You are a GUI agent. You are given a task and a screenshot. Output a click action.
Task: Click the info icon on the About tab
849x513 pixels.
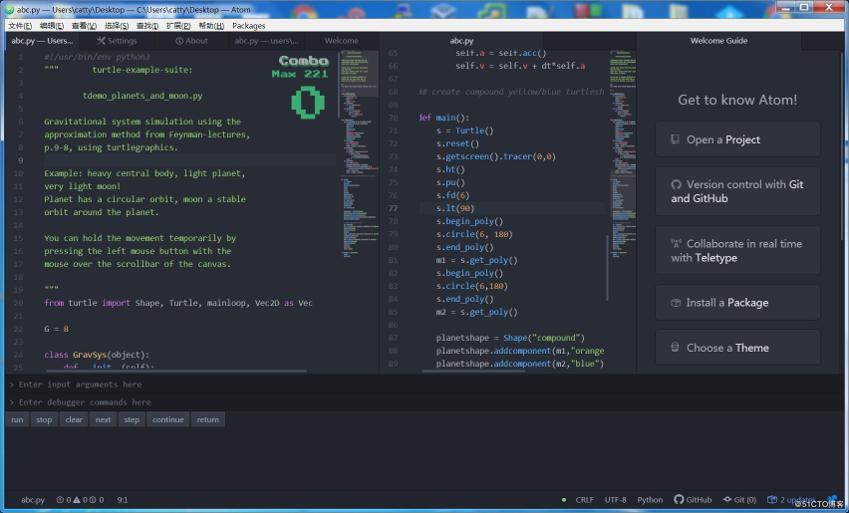[179, 41]
